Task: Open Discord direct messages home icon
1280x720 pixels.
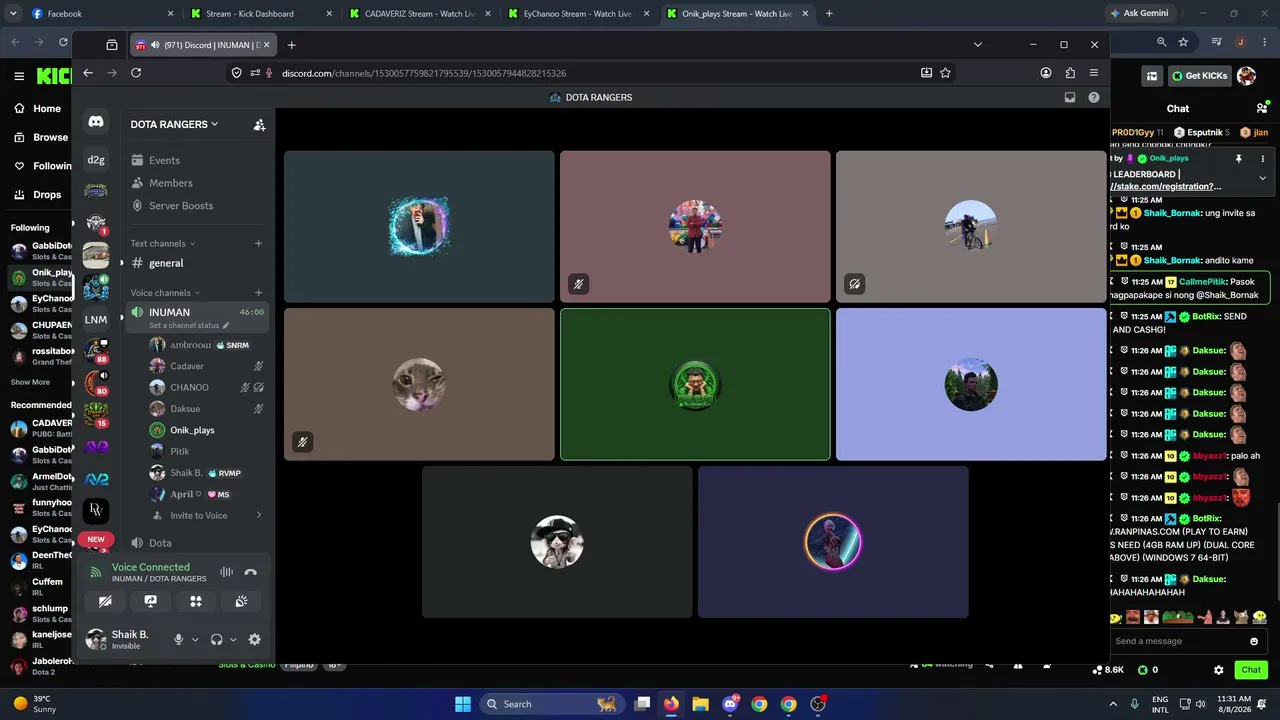Action: 96,122
